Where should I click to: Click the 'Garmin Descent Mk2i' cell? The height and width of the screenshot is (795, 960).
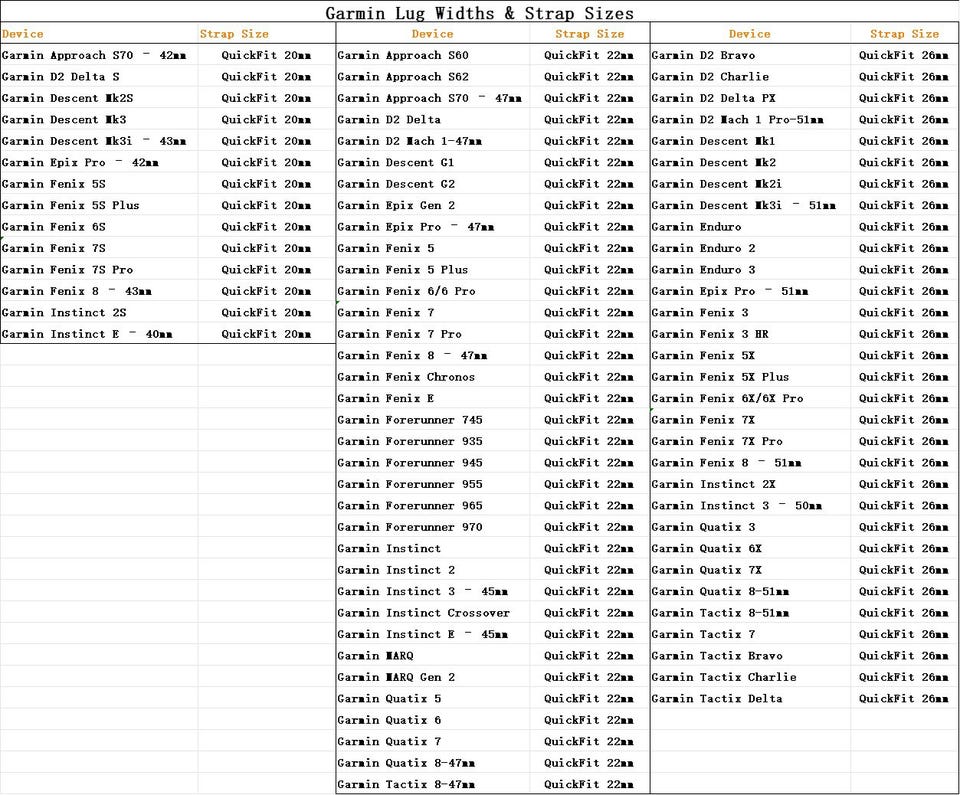click(750, 184)
